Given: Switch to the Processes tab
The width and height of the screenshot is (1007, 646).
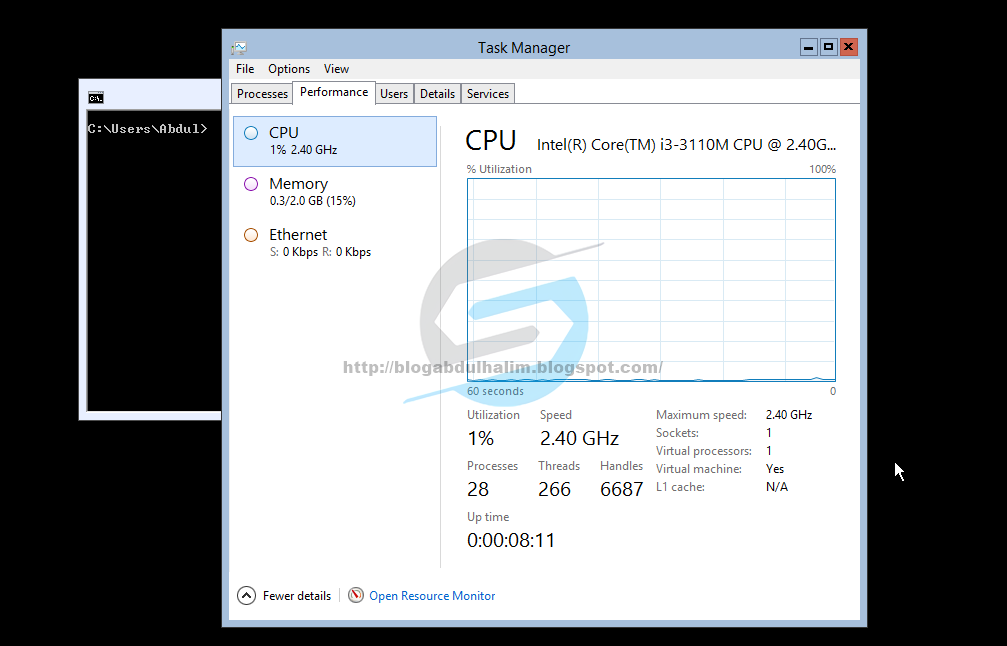Looking at the screenshot, I should pos(262,94).
